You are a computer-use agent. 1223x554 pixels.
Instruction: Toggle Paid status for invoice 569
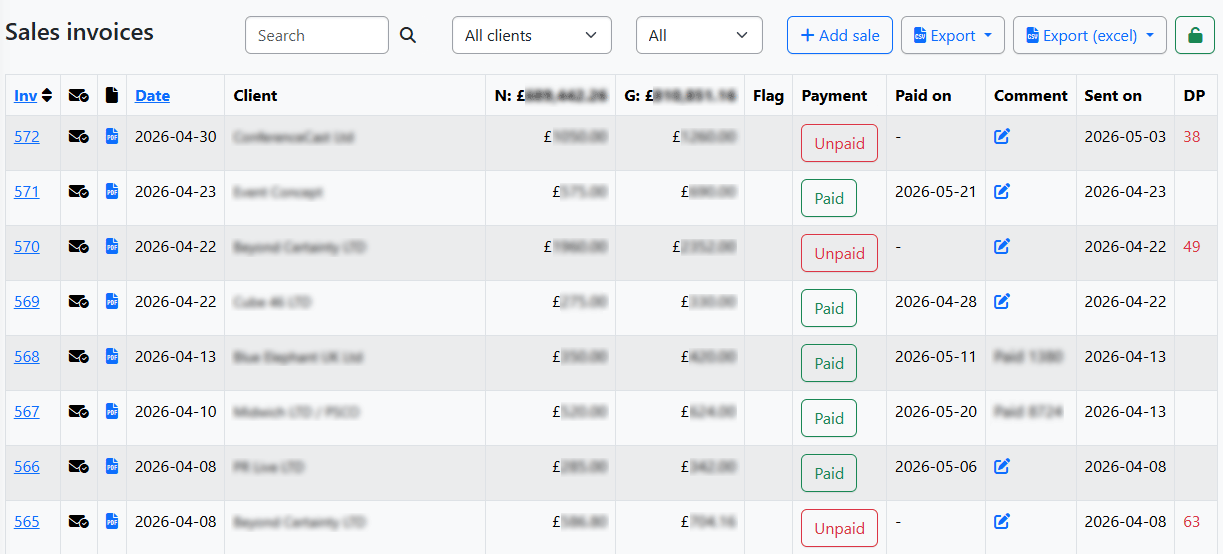(x=829, y=308)
